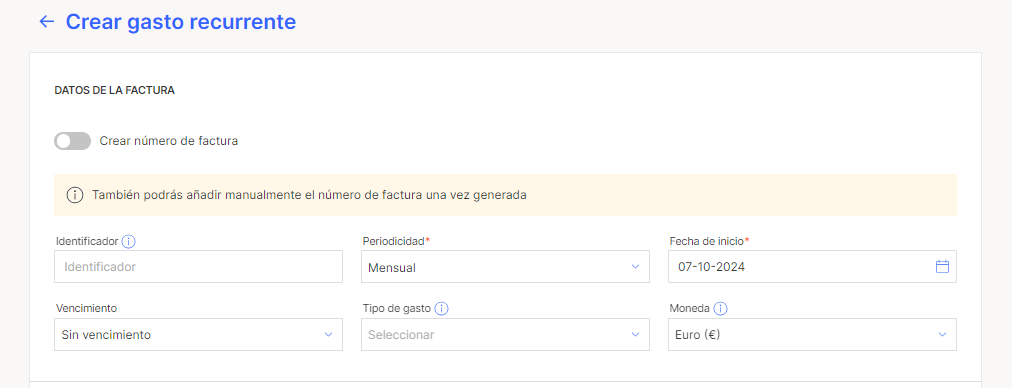Click the DATOS DE LA FACTURA heading

pyautogui.click(x=114, y=90)
